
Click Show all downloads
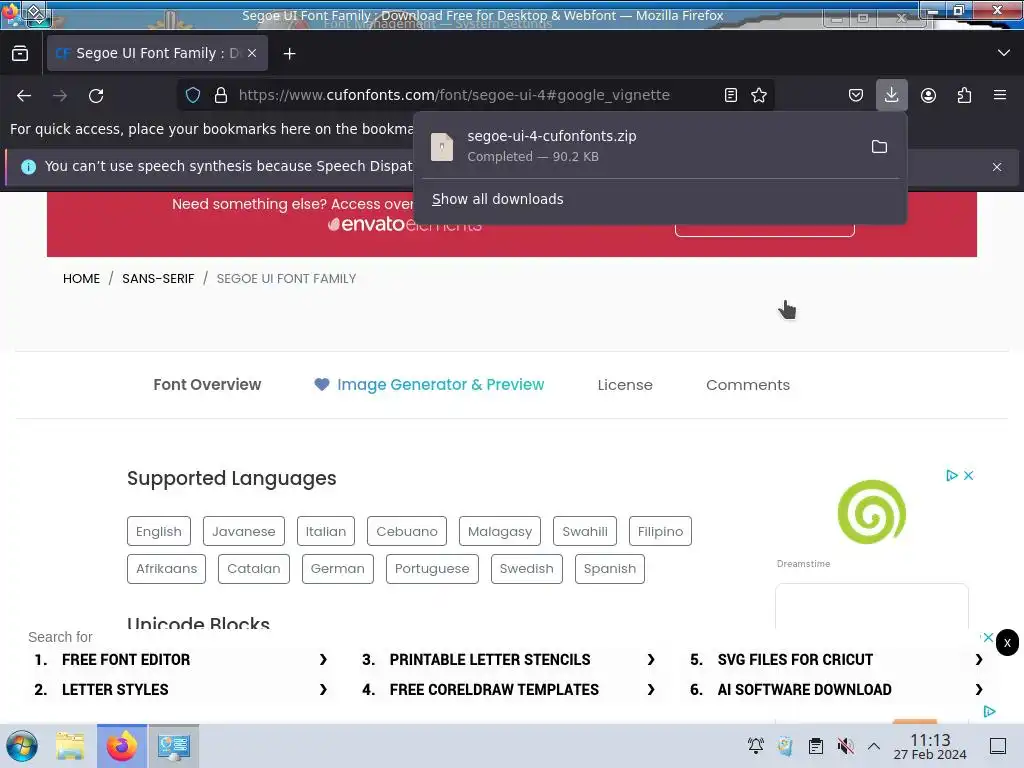[x=498, y=199]
